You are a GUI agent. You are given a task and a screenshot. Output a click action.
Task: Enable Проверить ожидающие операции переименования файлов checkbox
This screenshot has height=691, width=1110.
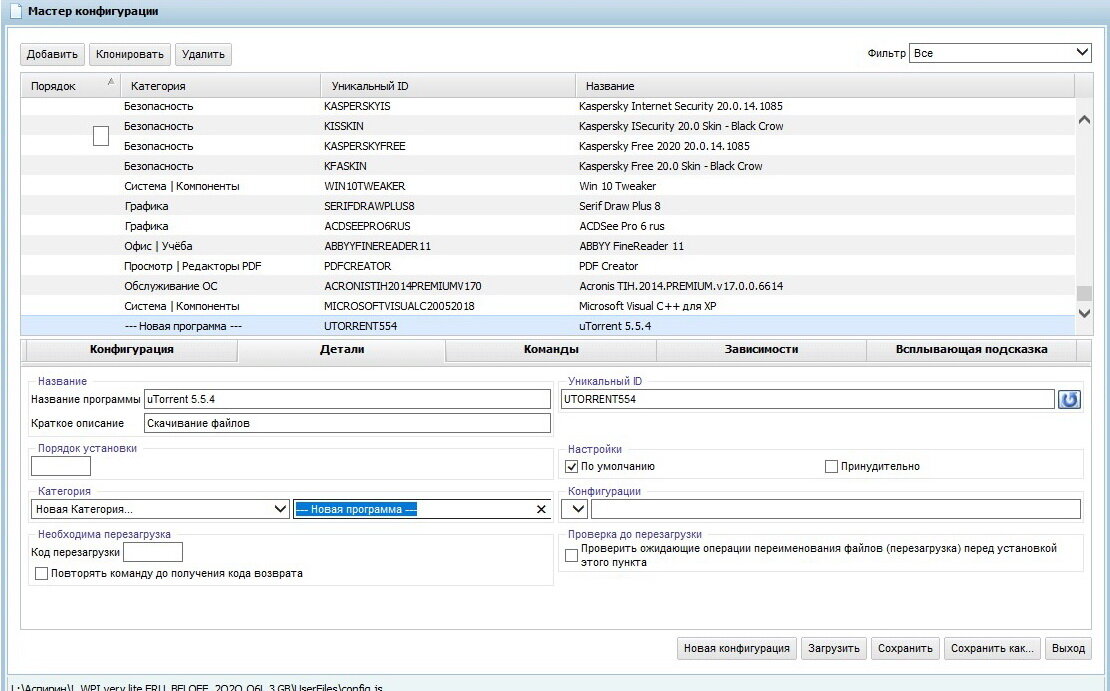click(x=572, y=556)
